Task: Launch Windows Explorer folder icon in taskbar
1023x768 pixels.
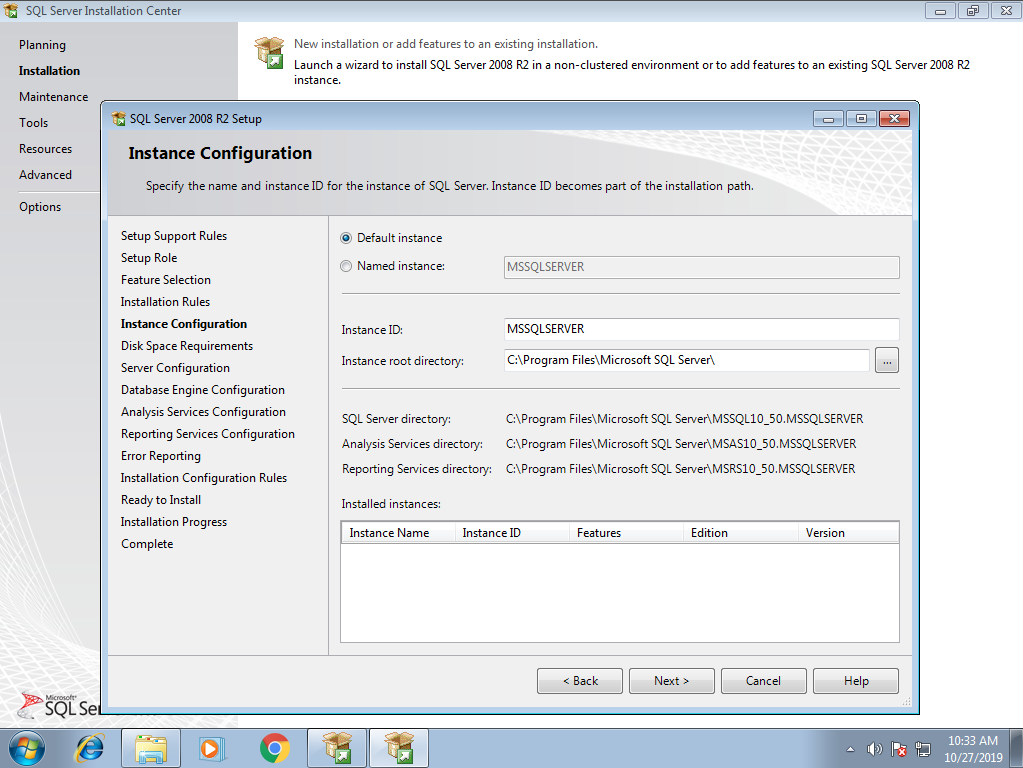Action: (x=151, y=748)
